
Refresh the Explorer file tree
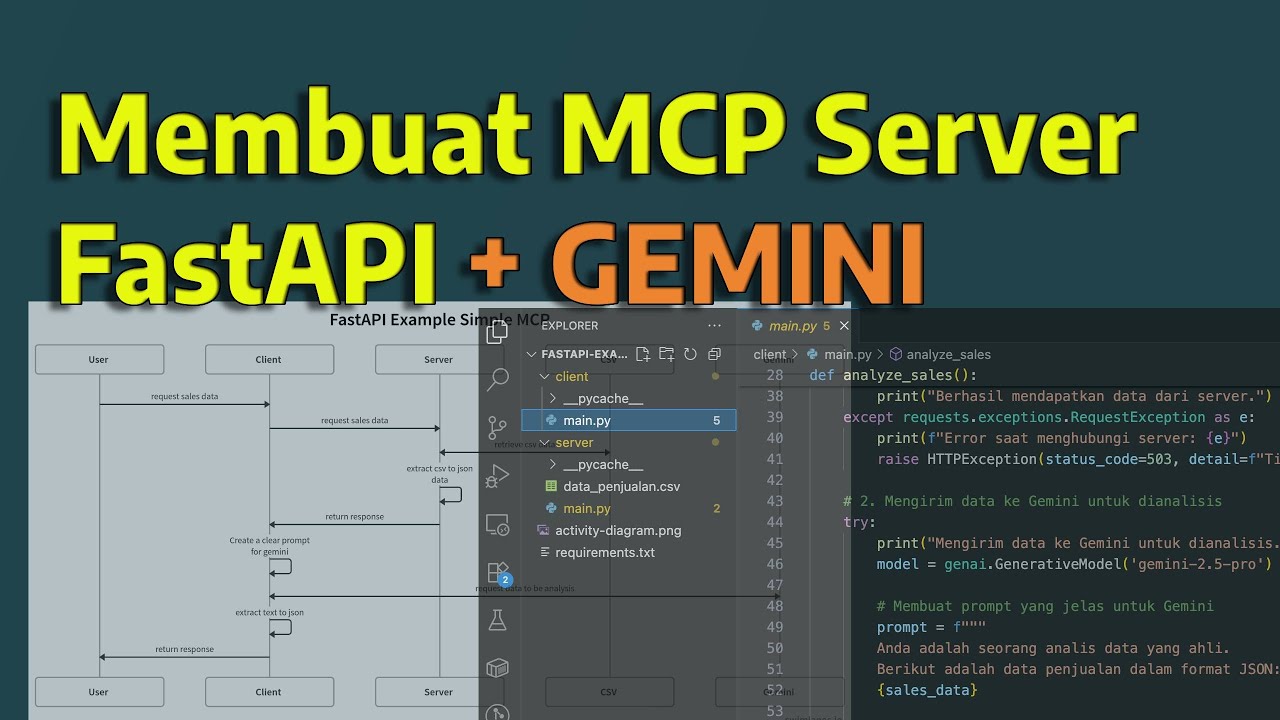(690, 354)
